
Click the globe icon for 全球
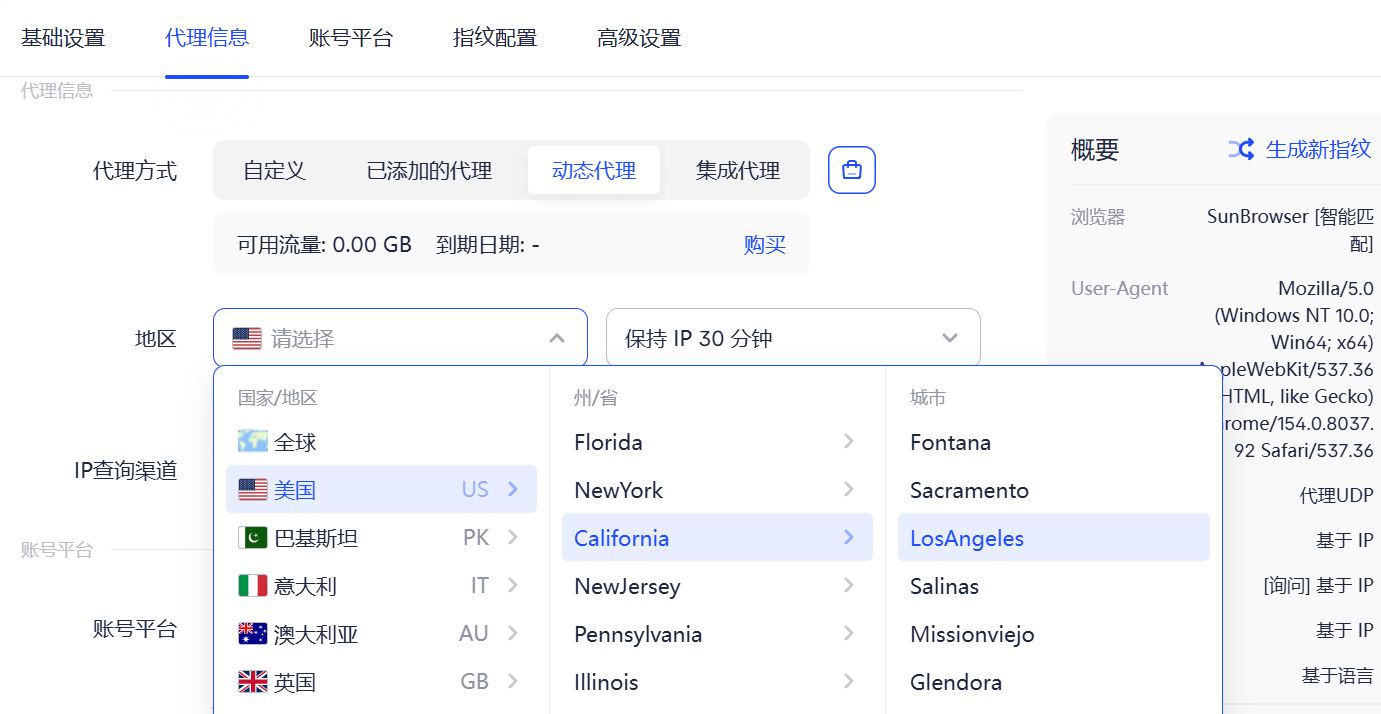point(253,442)
